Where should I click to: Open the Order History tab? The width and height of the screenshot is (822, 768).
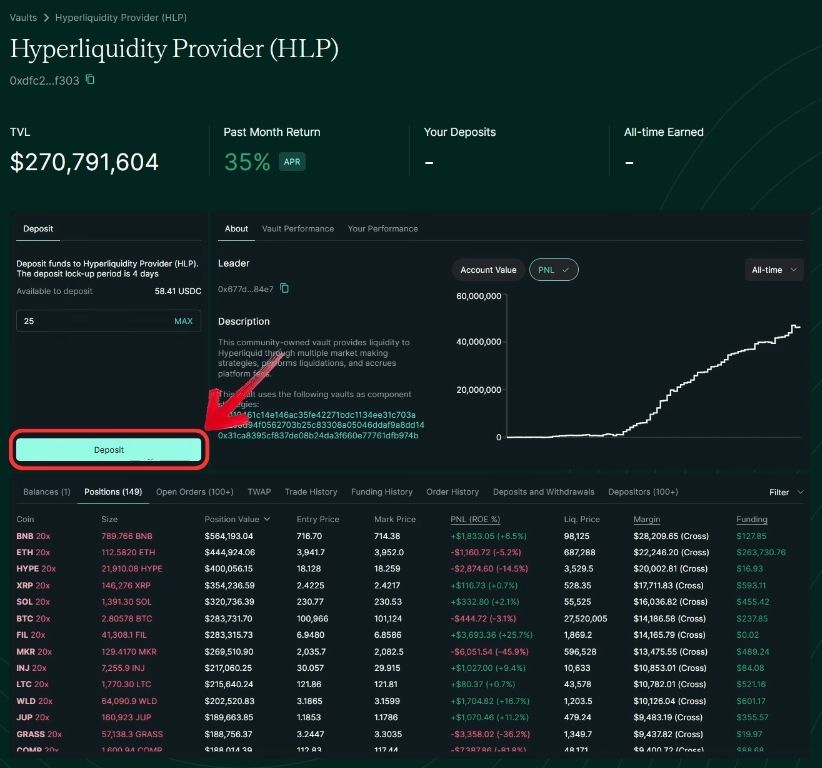point(452,492)
